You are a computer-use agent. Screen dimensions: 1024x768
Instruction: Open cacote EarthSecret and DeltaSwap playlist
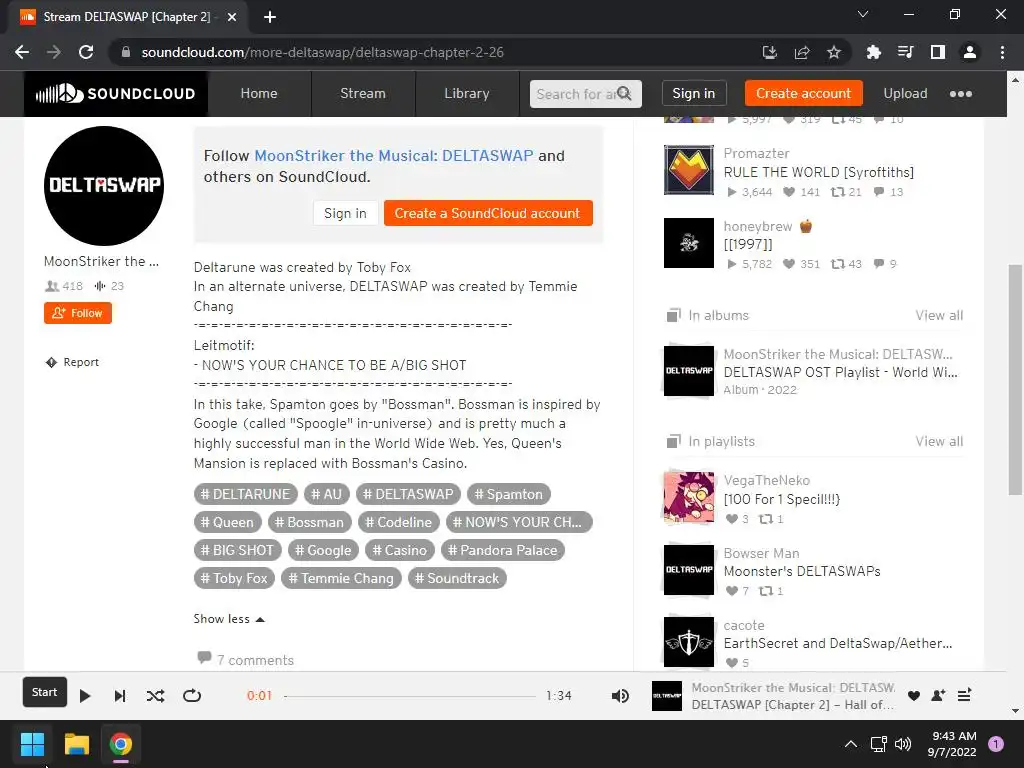click(x=838, y=643)
